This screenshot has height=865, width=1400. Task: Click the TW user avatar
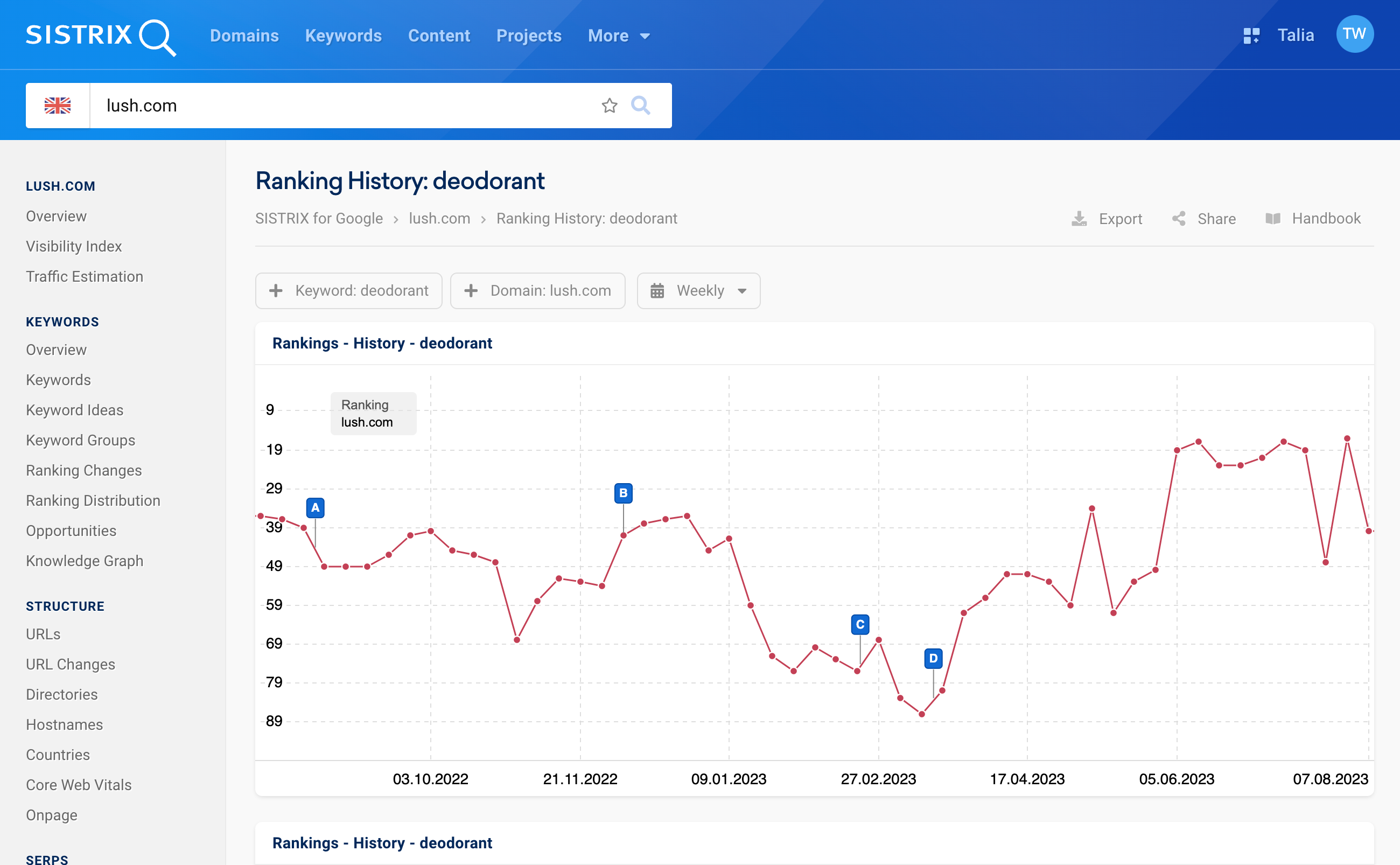click(1354, 34)
